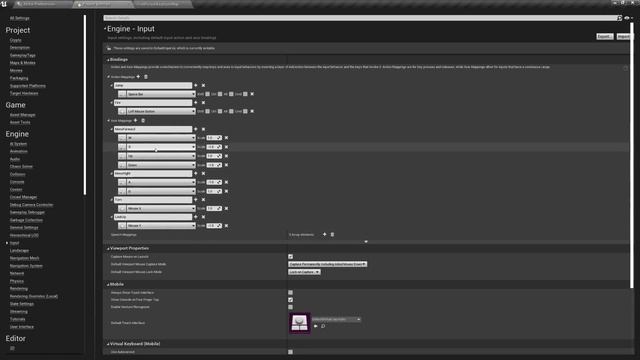Empty the Speech Mappings array with trash icon
Screen dimensions: 640x360
pyautogui.click(x=332, y=234)
